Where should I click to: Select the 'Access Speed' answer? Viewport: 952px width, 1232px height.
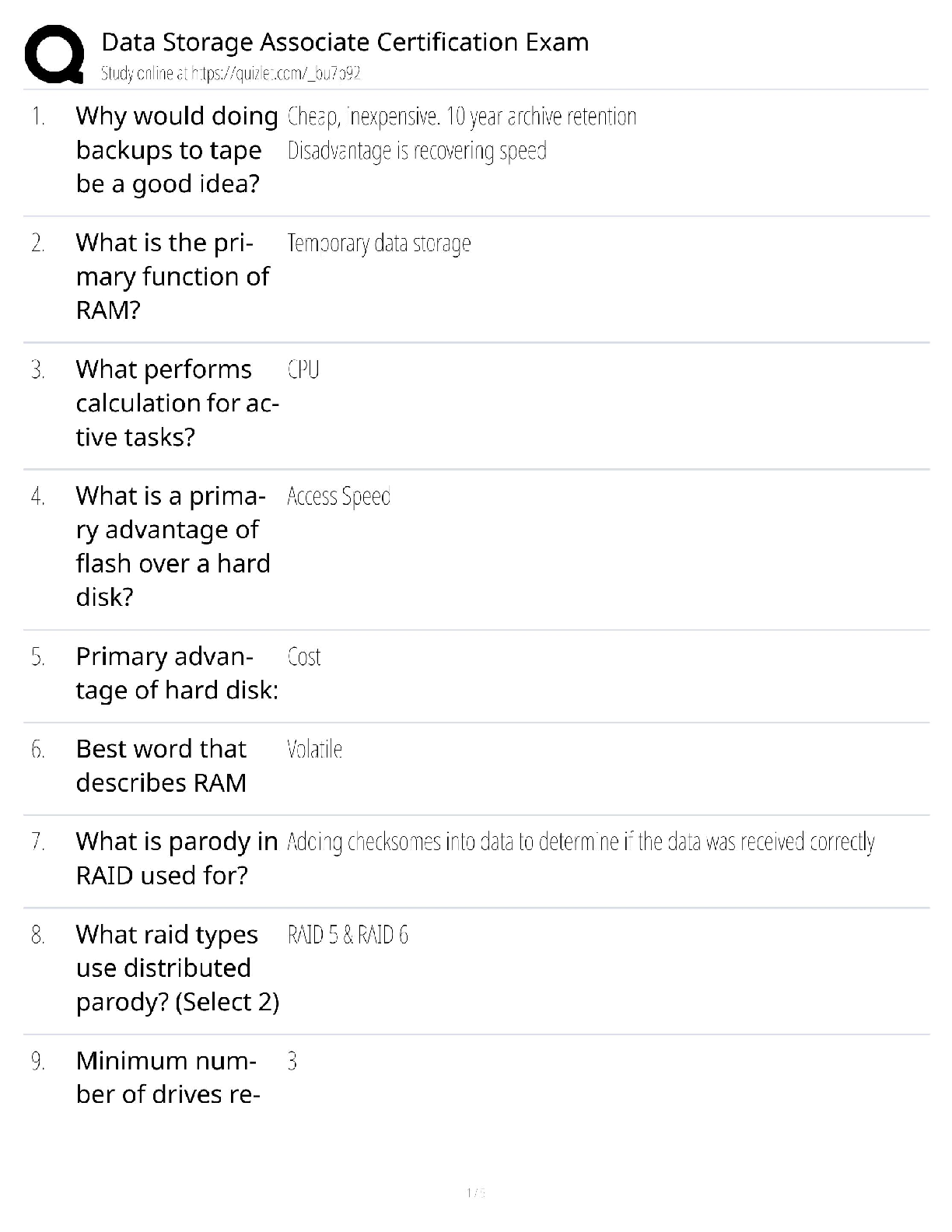point(338,496)
